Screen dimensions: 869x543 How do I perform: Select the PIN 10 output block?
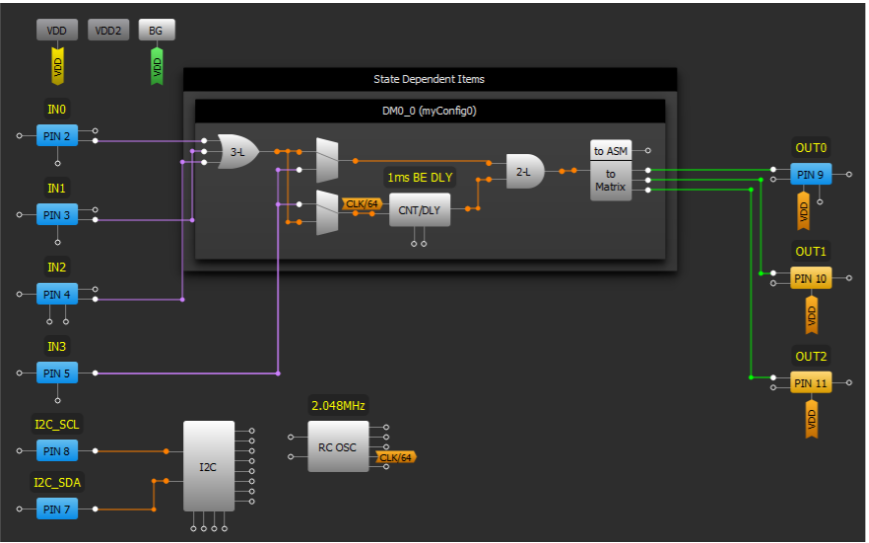(810, 278)
